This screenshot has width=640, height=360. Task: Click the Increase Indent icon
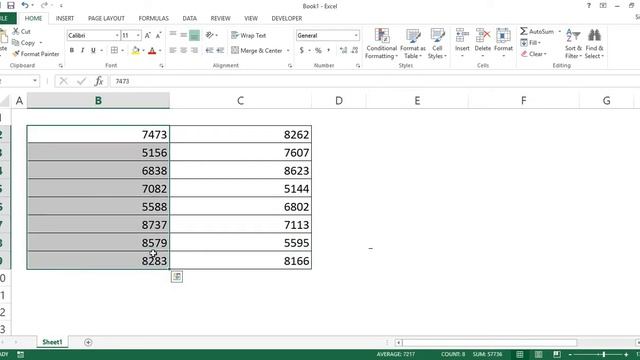[220, 50]
